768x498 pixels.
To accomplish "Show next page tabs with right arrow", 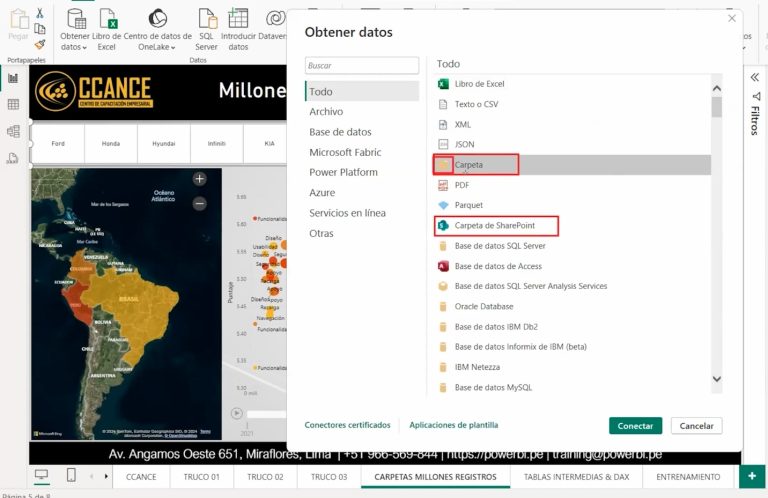I will pyautogui.click(x=106, y=476).
